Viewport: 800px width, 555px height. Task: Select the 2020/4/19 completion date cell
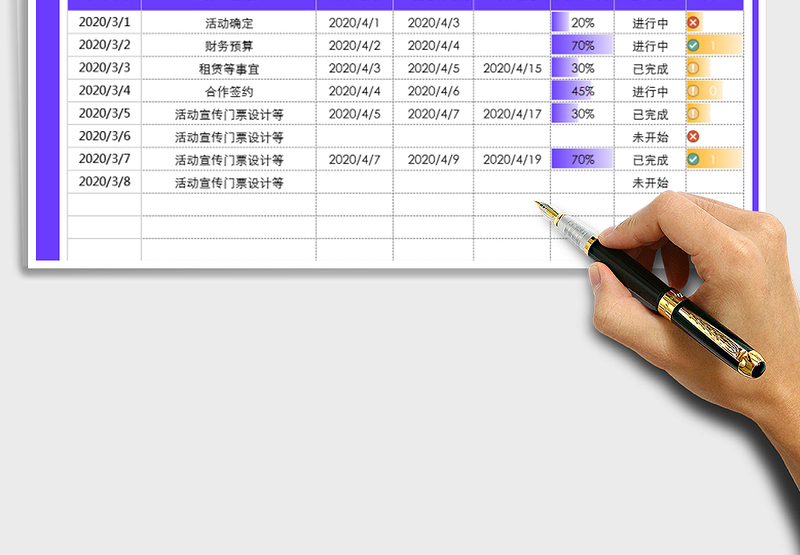coord(512,159)
